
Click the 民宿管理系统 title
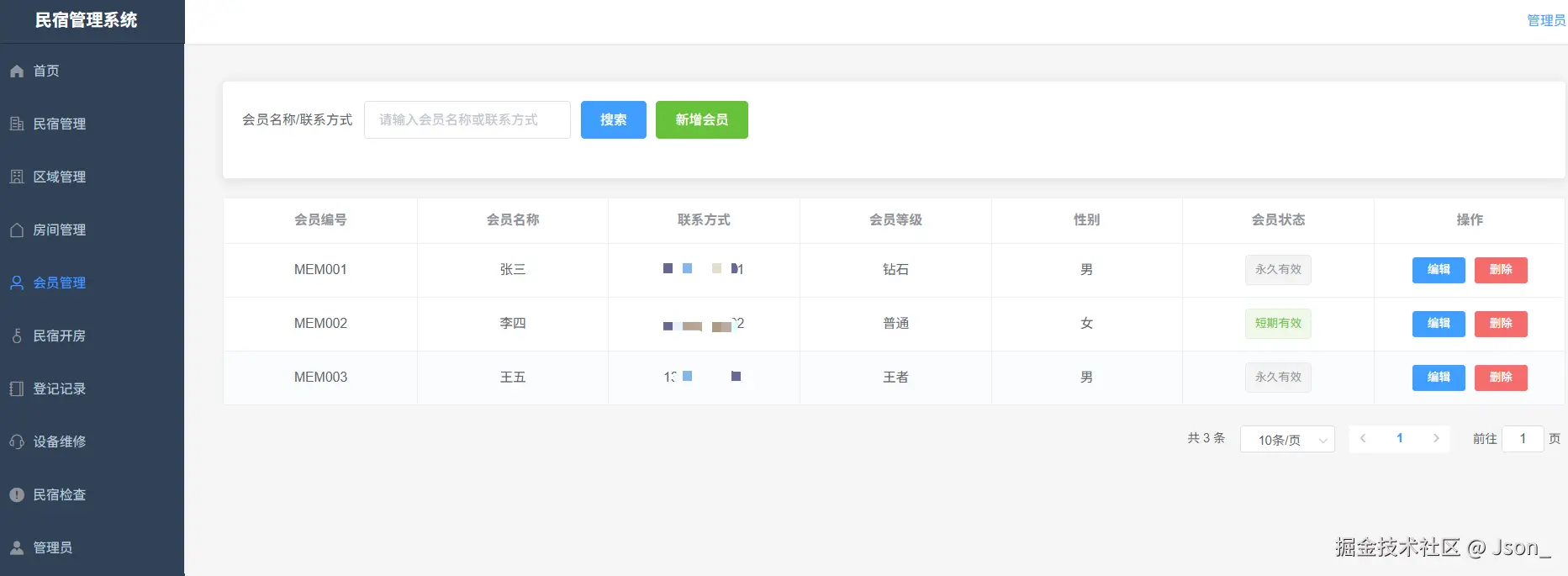[x=86, y=20]
